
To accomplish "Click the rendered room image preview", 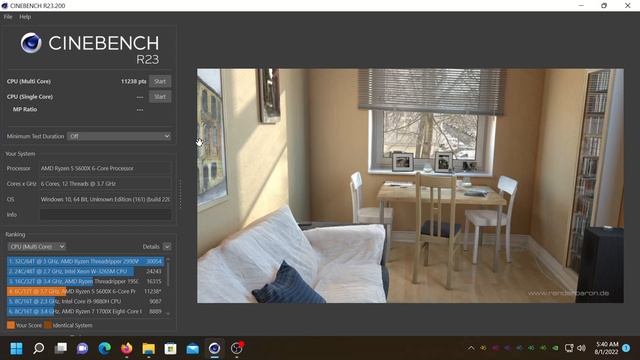I will (410, 186).
